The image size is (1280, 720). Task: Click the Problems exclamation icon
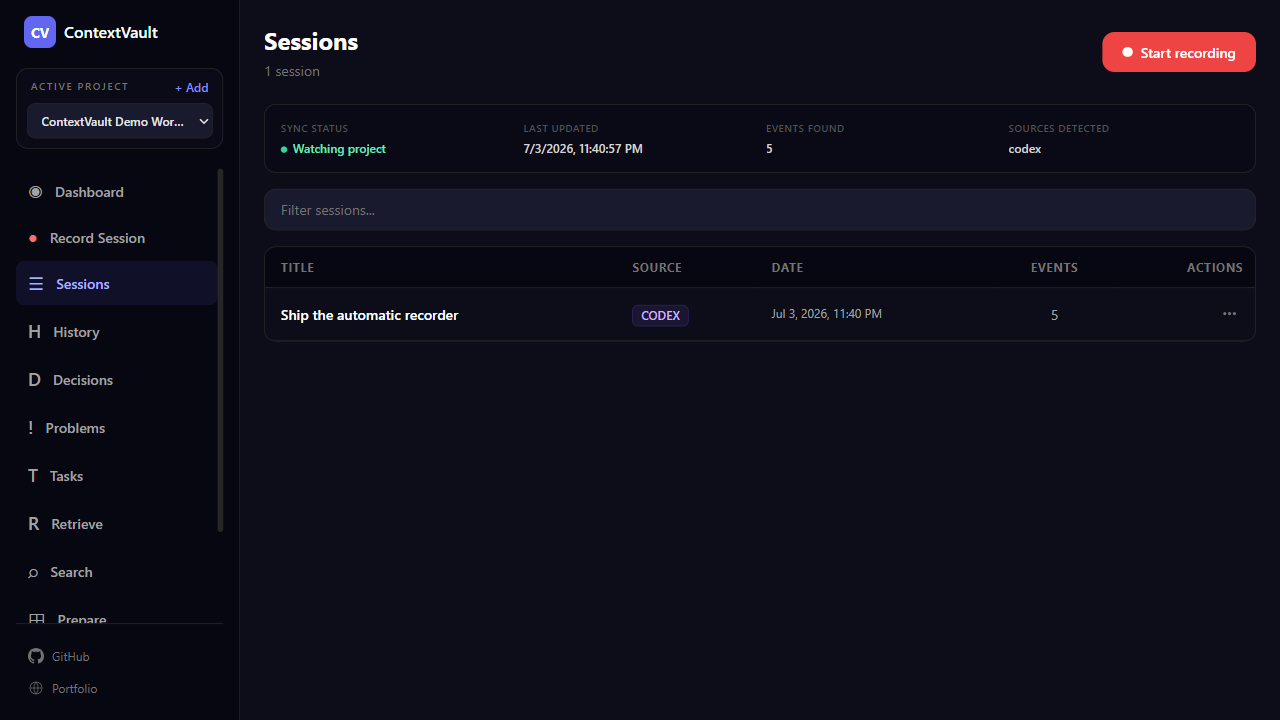31,428
